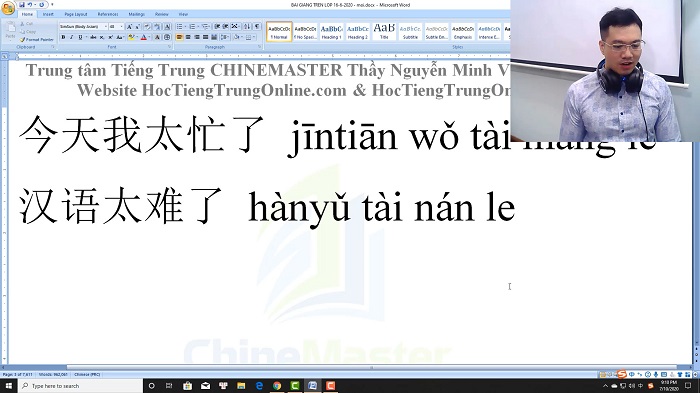Viewport: 700px width, 393px height.
Task: Click the Bullets list icon
Action: tap(179, 27)
